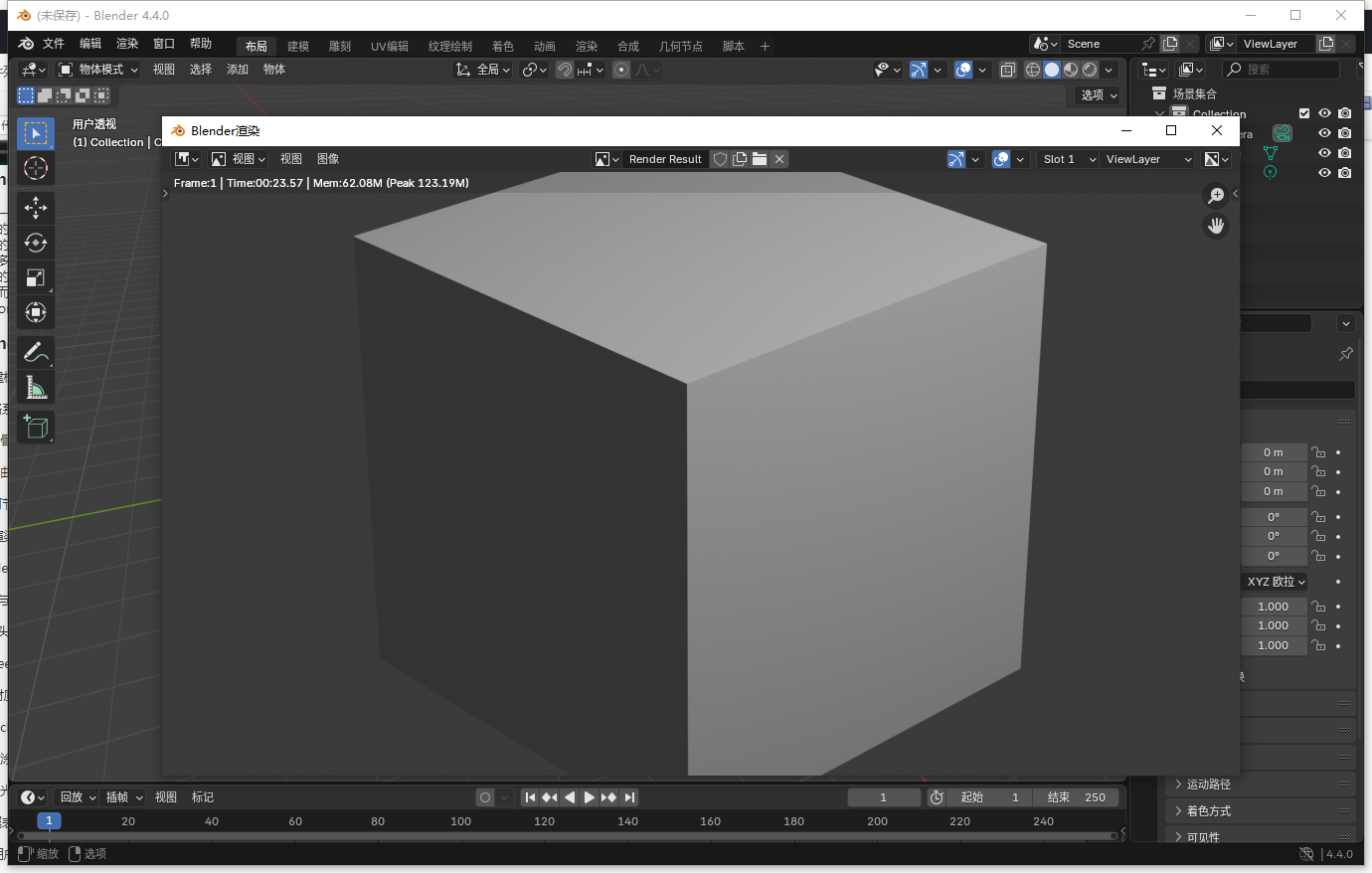Select the Scale tool
The image size is (1372, 873).
coord(36,277)
